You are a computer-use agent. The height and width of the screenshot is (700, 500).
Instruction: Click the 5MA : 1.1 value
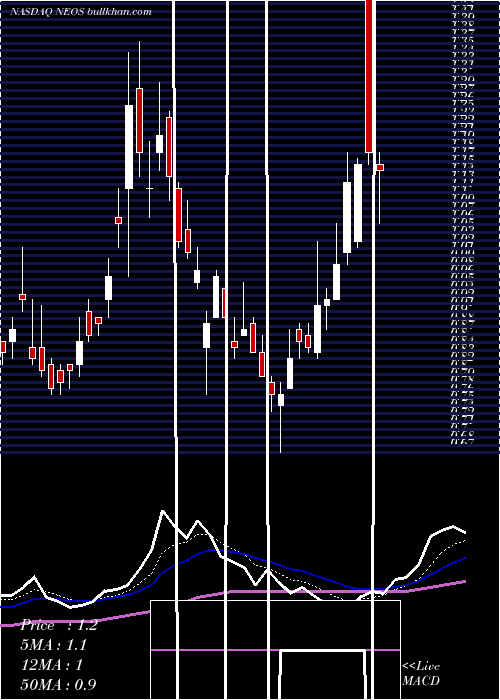[54, 645]
